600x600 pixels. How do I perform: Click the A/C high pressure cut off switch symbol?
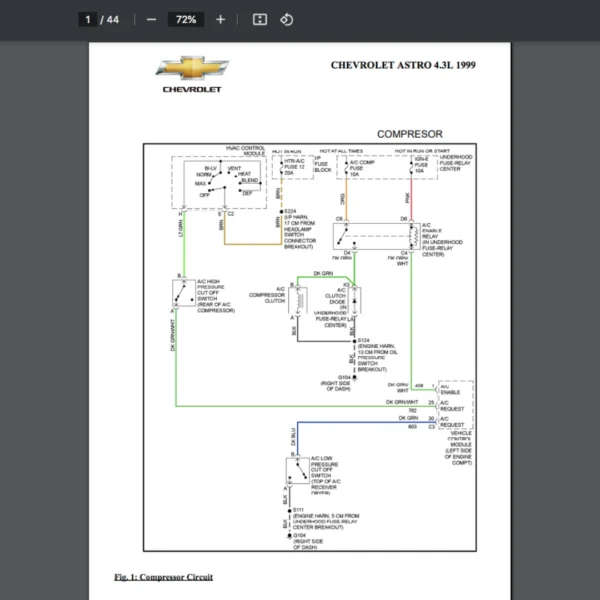(182, 293)
